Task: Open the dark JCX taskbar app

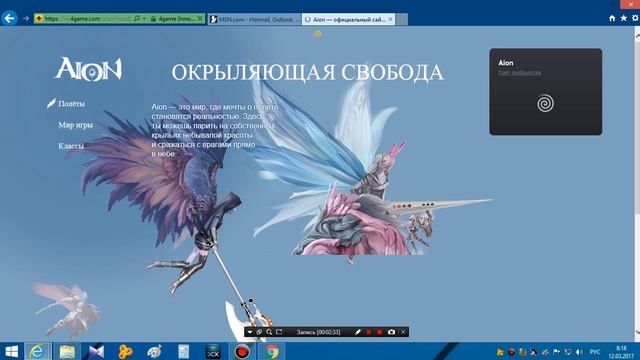Action: click(213, 351)
